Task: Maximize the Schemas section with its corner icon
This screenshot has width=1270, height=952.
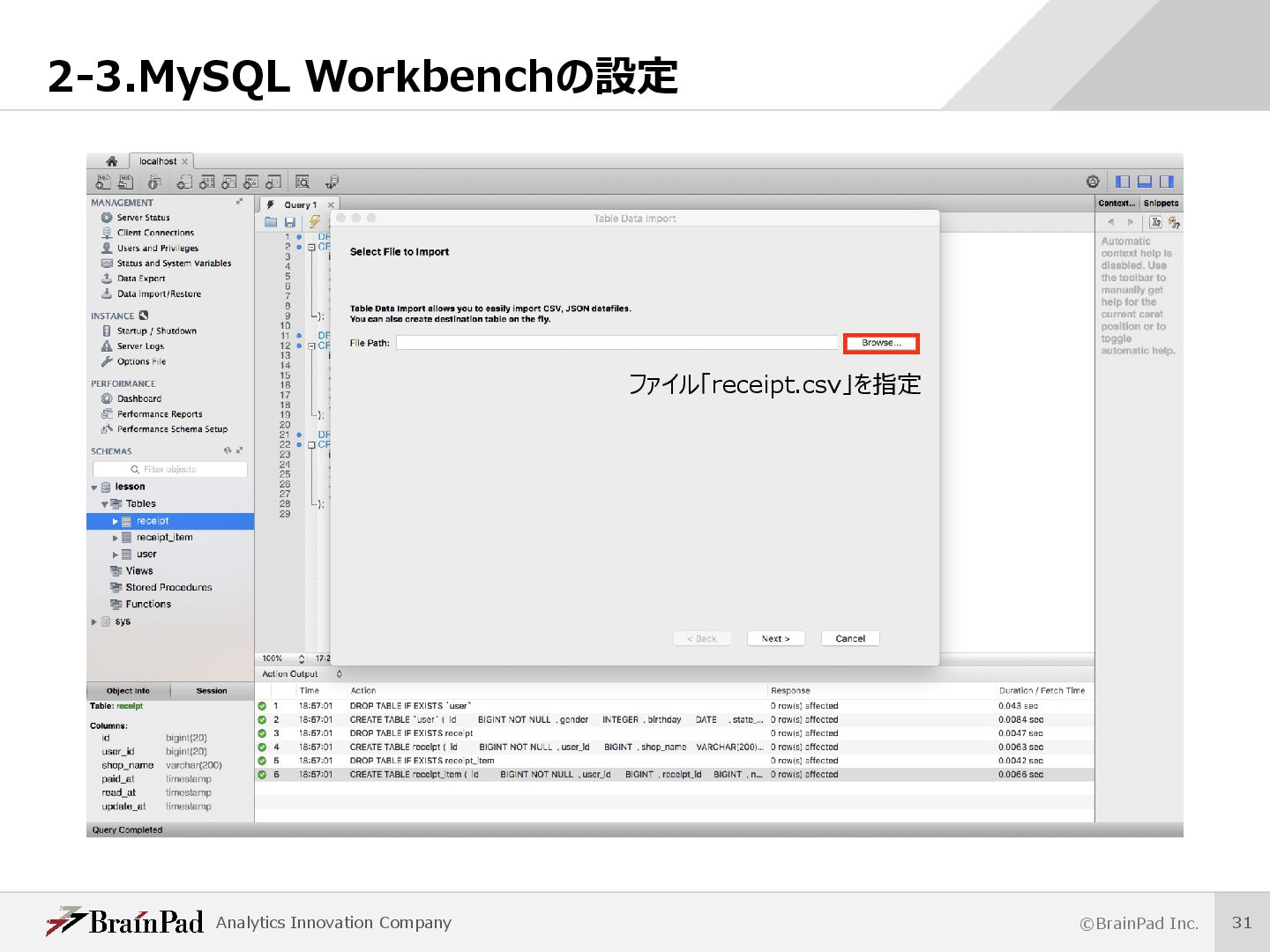Action: click(x=239, y=450)
